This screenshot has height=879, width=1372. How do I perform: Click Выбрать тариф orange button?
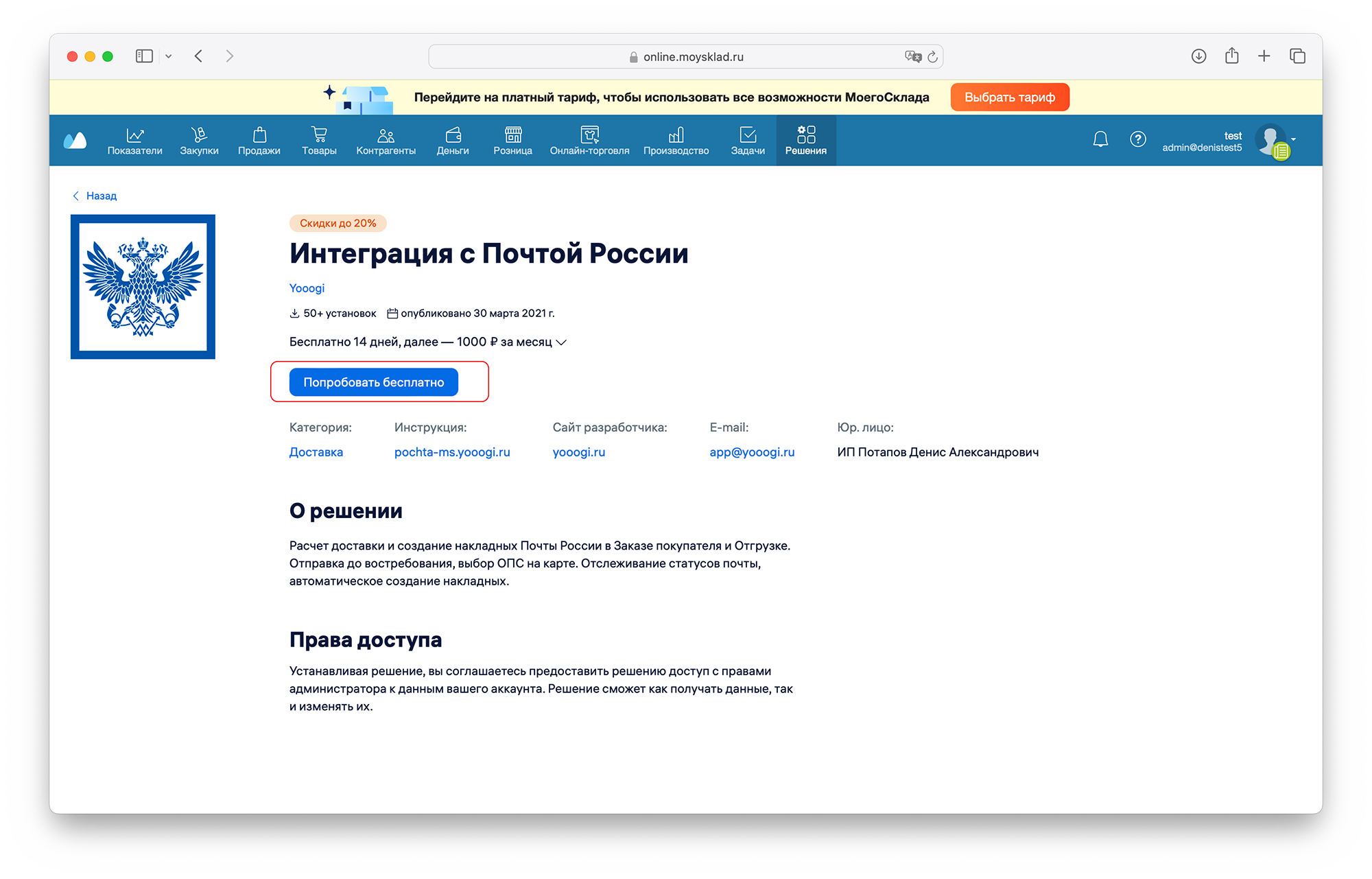coord(1009,97)
